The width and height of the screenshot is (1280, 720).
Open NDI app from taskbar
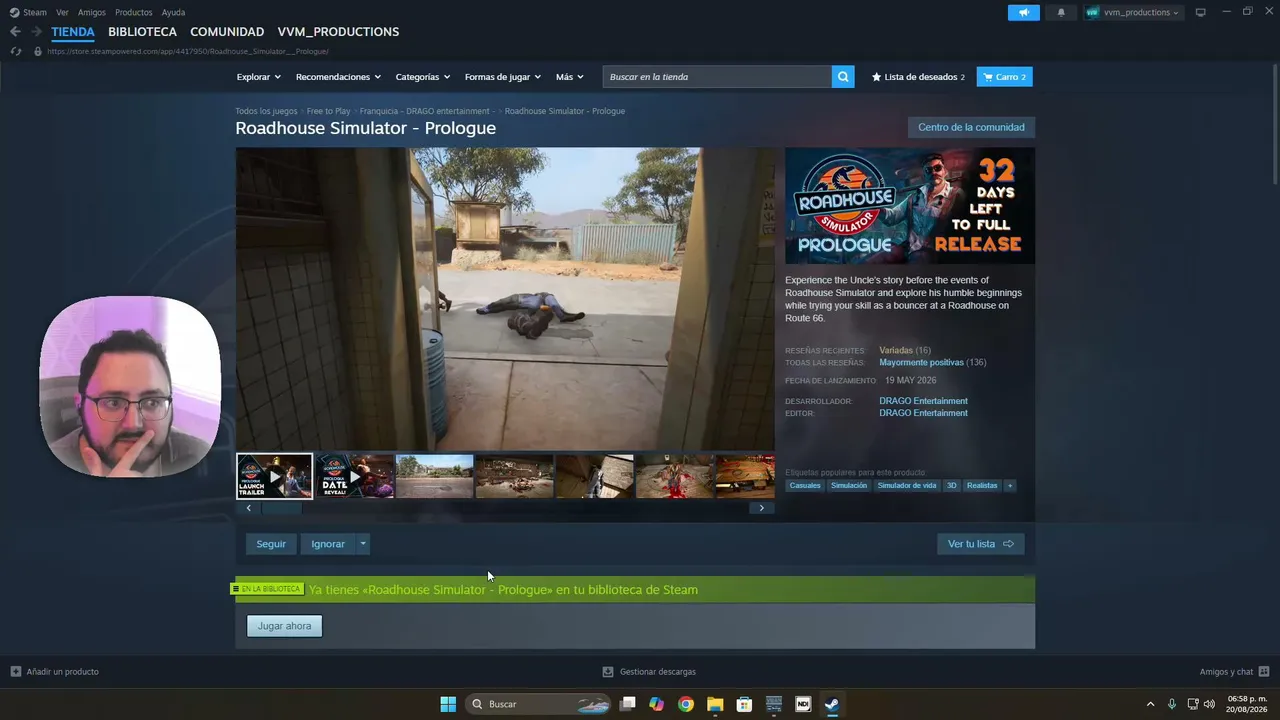click(x=802, y=704)
